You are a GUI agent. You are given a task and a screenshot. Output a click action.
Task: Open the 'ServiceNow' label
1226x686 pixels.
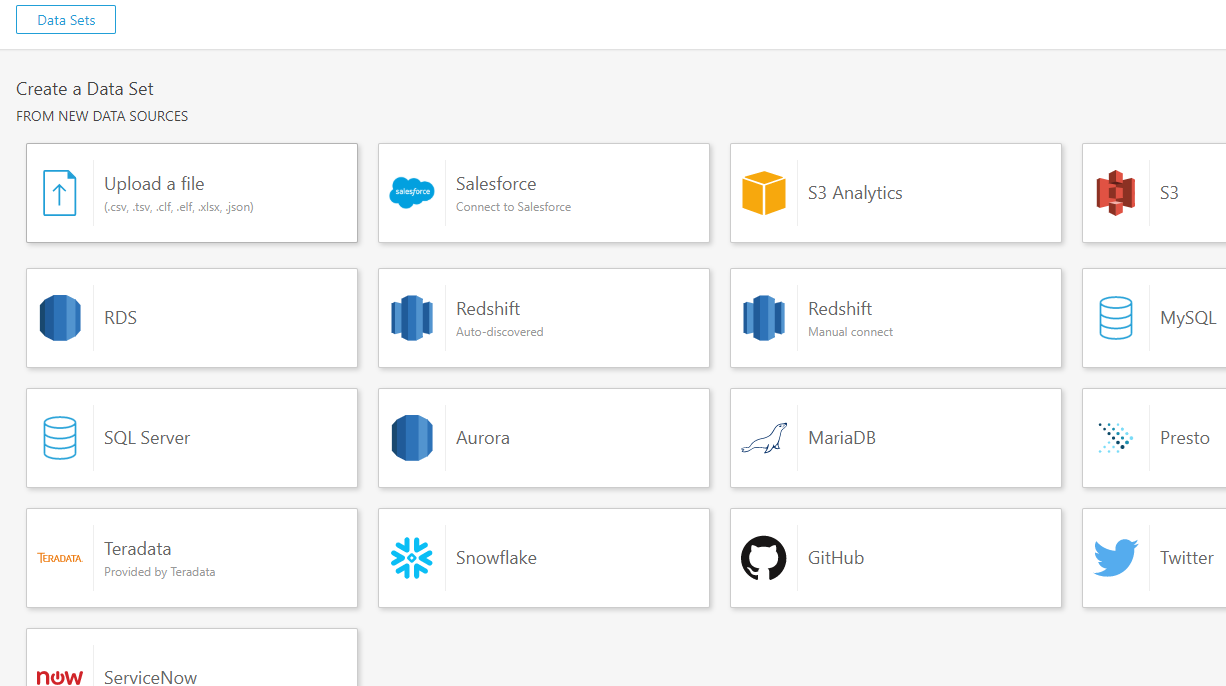pos(151,677)
